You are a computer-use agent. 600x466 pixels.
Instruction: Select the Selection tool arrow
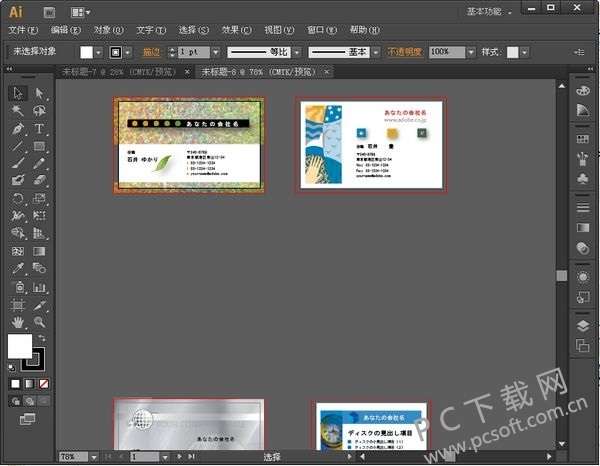tap(18, 93)
